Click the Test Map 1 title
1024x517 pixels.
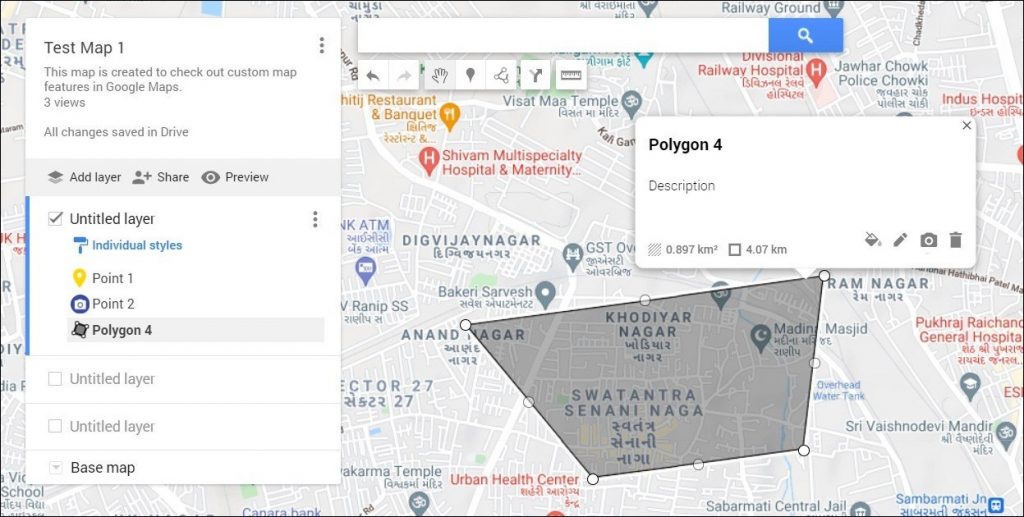tap(84, 48)
